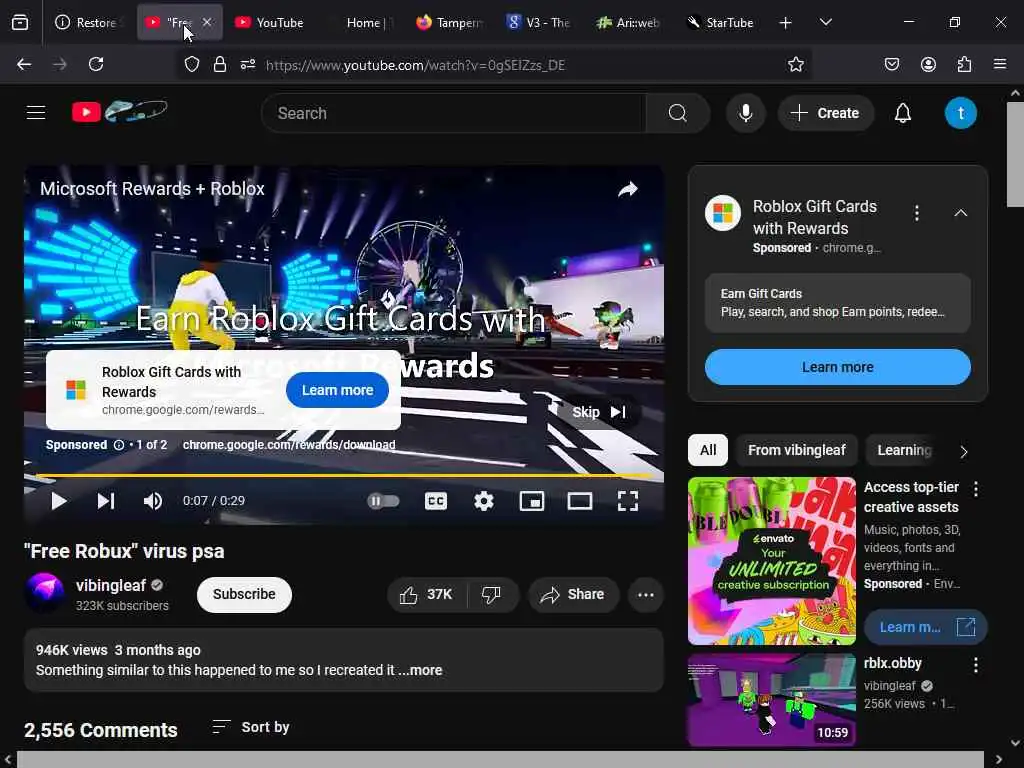
Task: Expand description with ...more
Action: (421, 670)
